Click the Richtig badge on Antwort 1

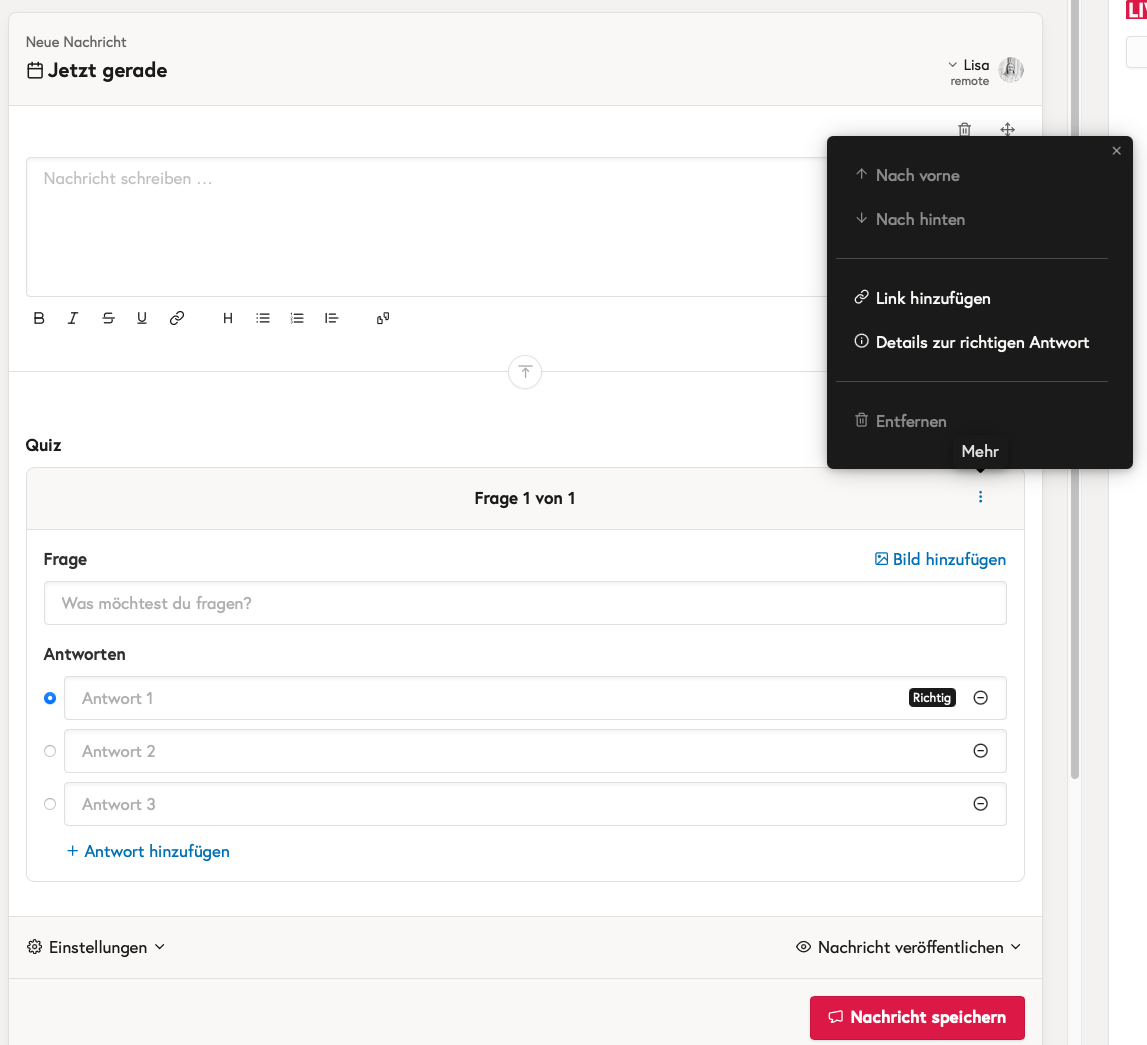pyautogui.click(x=931, y=698)
